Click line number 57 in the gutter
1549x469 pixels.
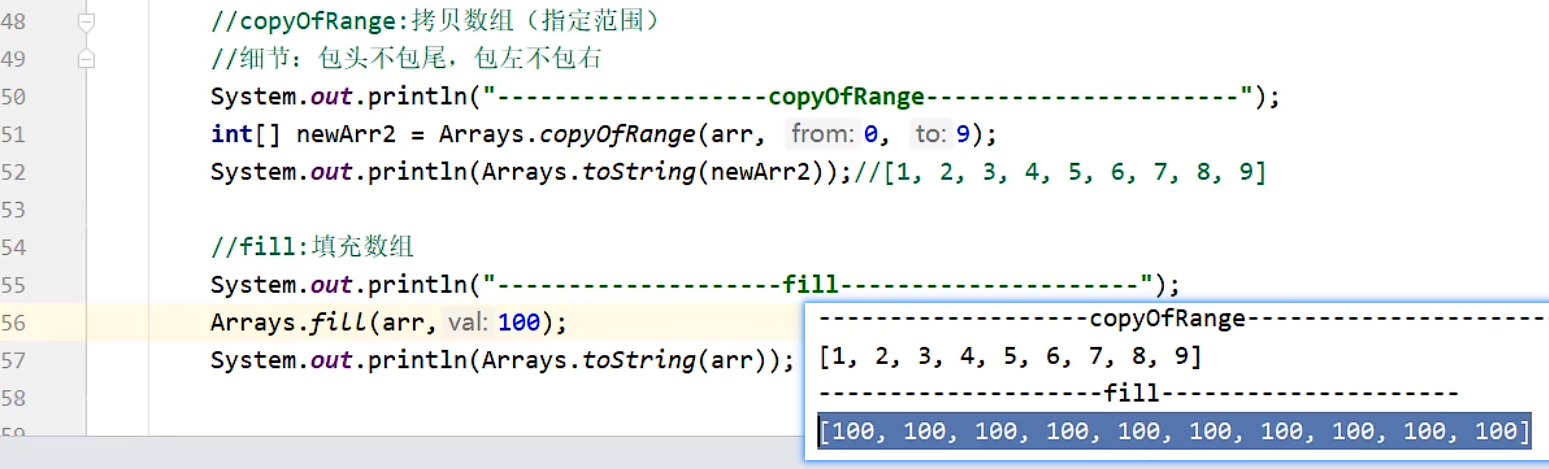14,360
